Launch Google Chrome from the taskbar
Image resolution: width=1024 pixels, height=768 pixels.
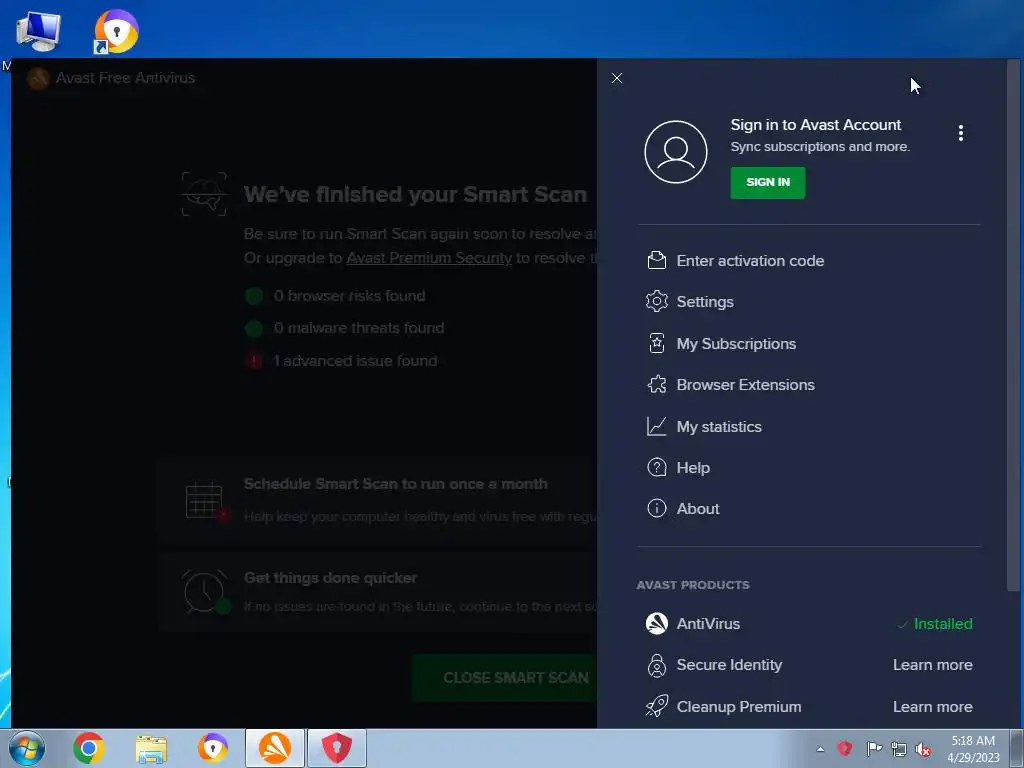[89, 748]
